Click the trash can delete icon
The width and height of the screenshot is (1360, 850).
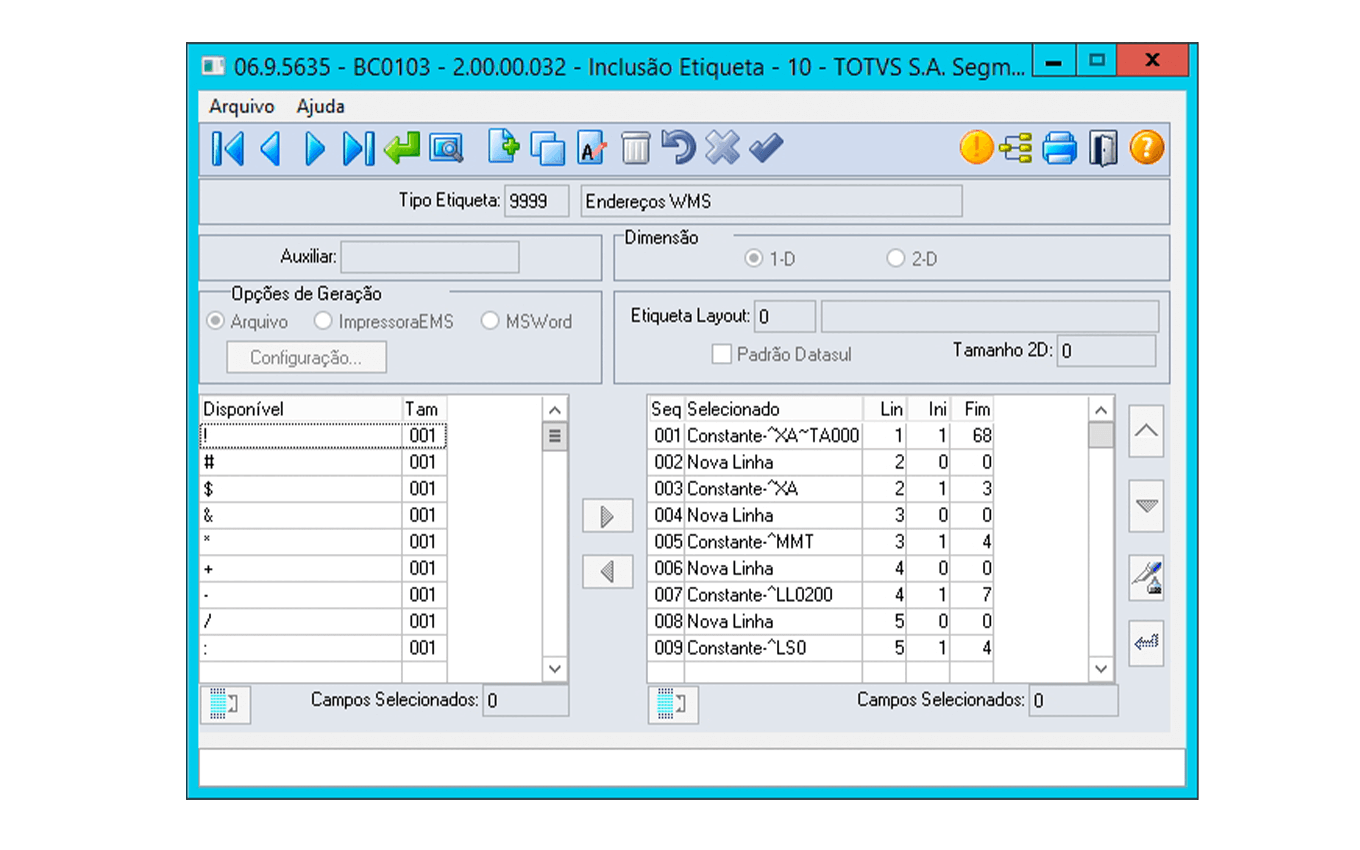click(x=635, y=149)
